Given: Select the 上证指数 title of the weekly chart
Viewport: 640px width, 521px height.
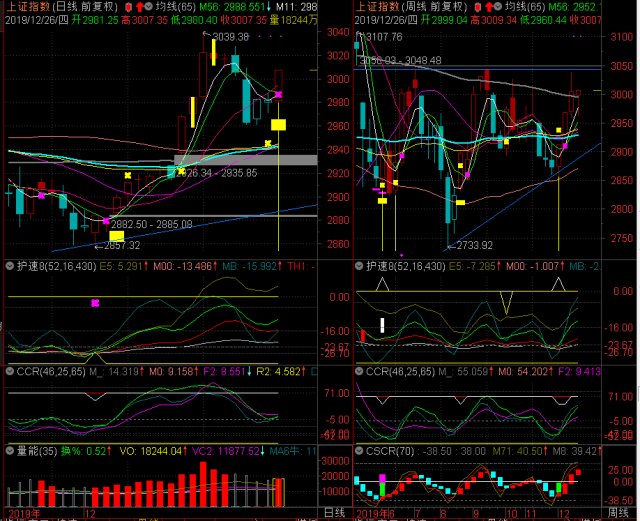Looking at the screenshot, I should click(x=379, y=6).
